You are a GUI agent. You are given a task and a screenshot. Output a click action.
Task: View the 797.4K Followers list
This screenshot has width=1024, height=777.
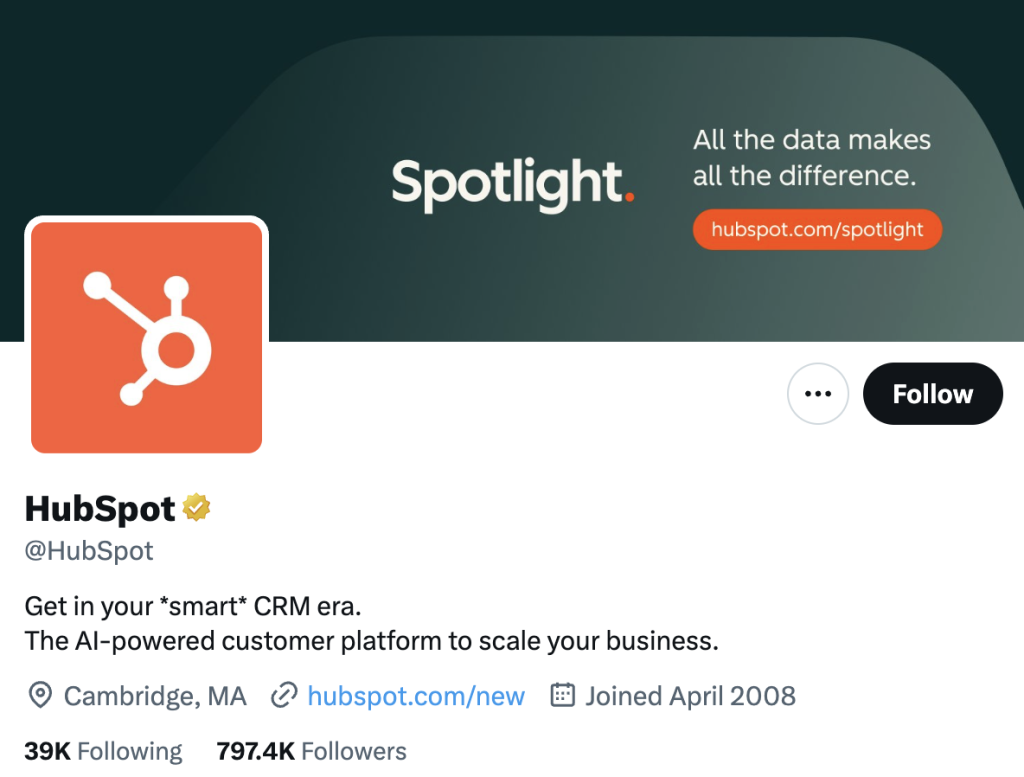point(311,751)
